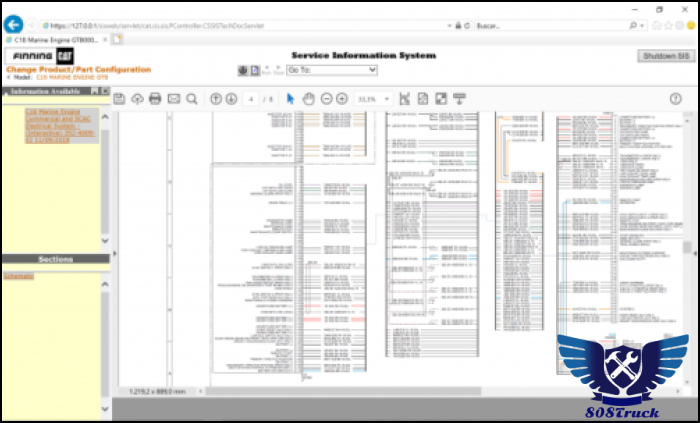The height and width of the screenshot is (423, 700).
Task: Send document by email icon
Action: (x=173, y=98)
